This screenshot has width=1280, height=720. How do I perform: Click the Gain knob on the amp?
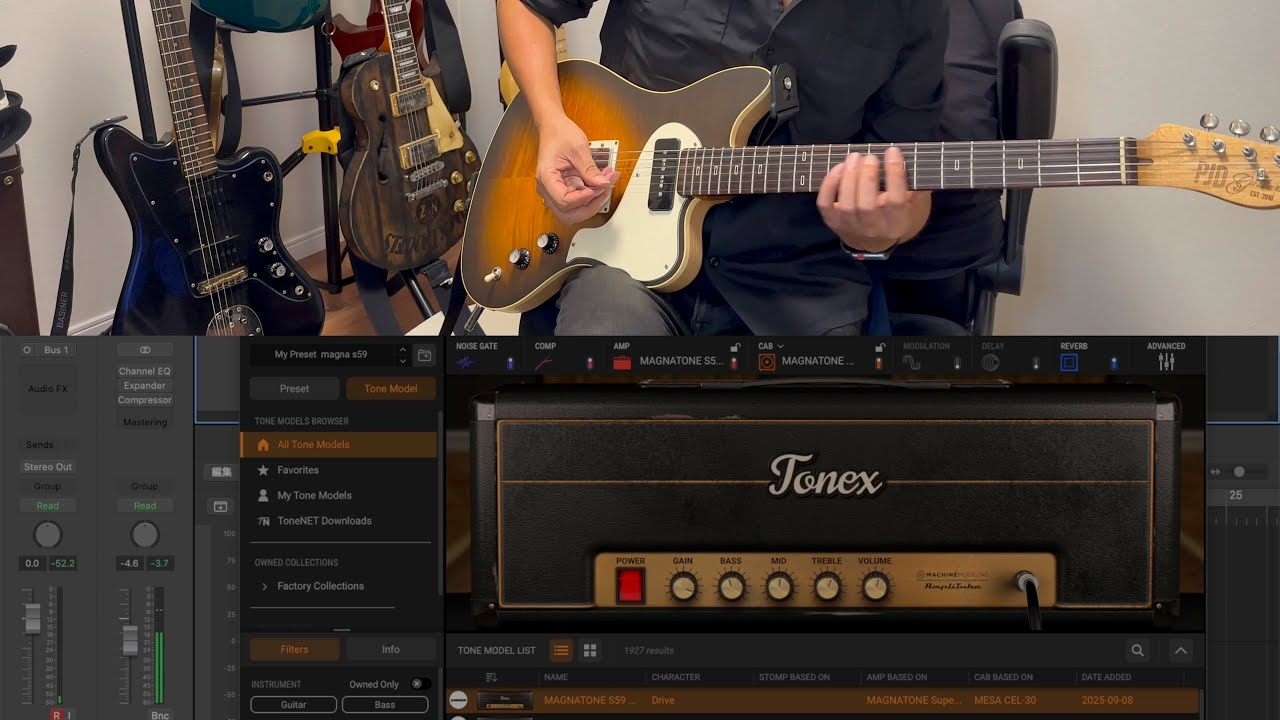coord(684,587)
